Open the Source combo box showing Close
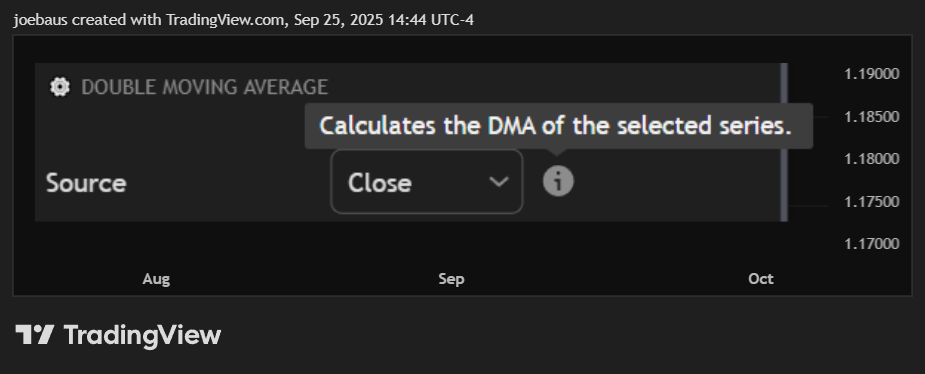The image size is (925, 374). click(427, 182)
